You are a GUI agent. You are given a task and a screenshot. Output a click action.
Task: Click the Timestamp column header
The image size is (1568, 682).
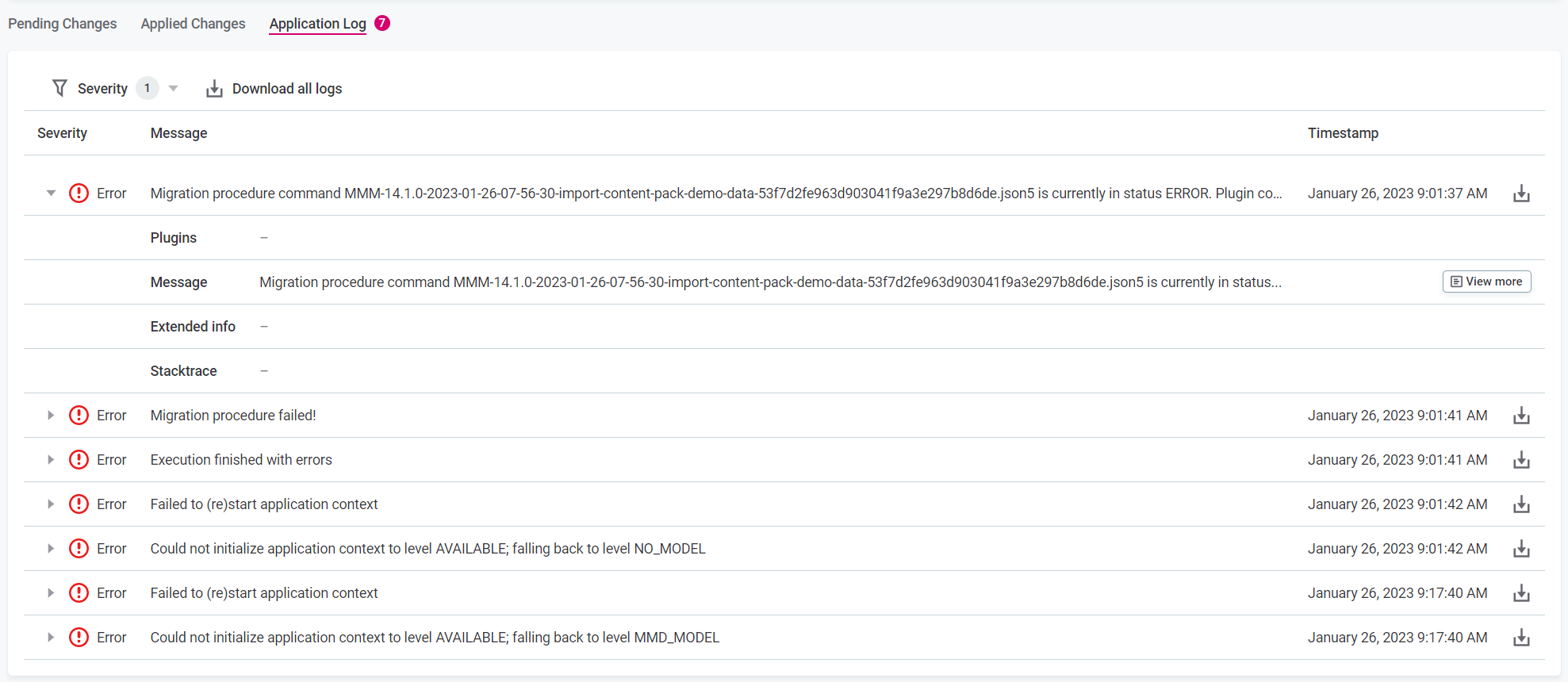pos(1343,133)
